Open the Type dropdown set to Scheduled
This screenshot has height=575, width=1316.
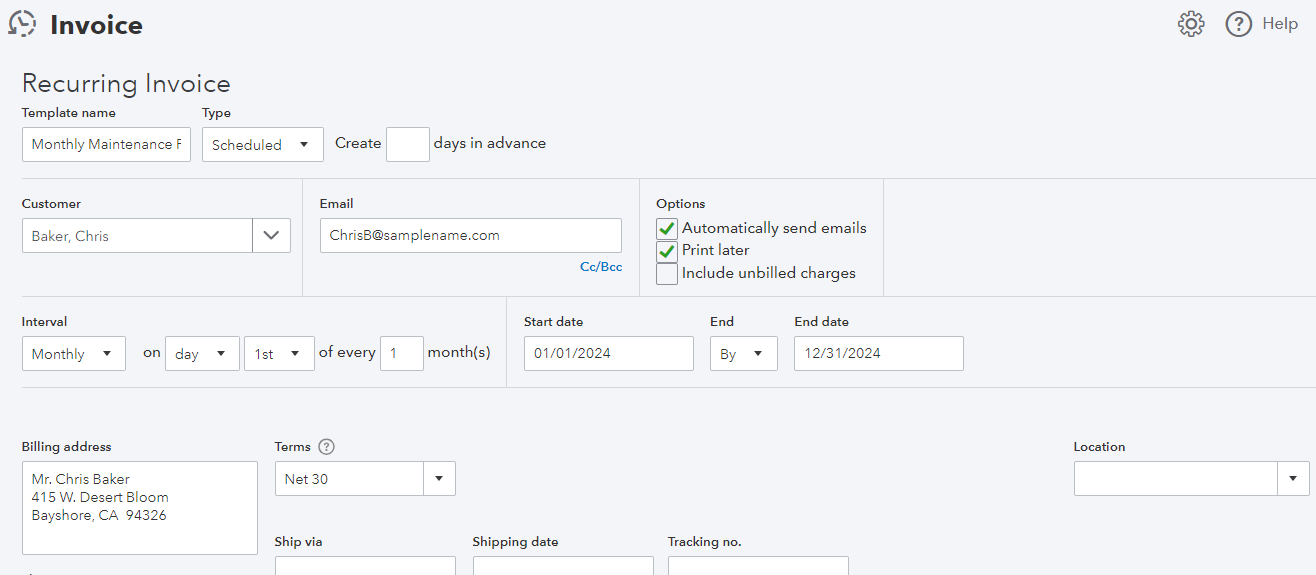point(263,144)
